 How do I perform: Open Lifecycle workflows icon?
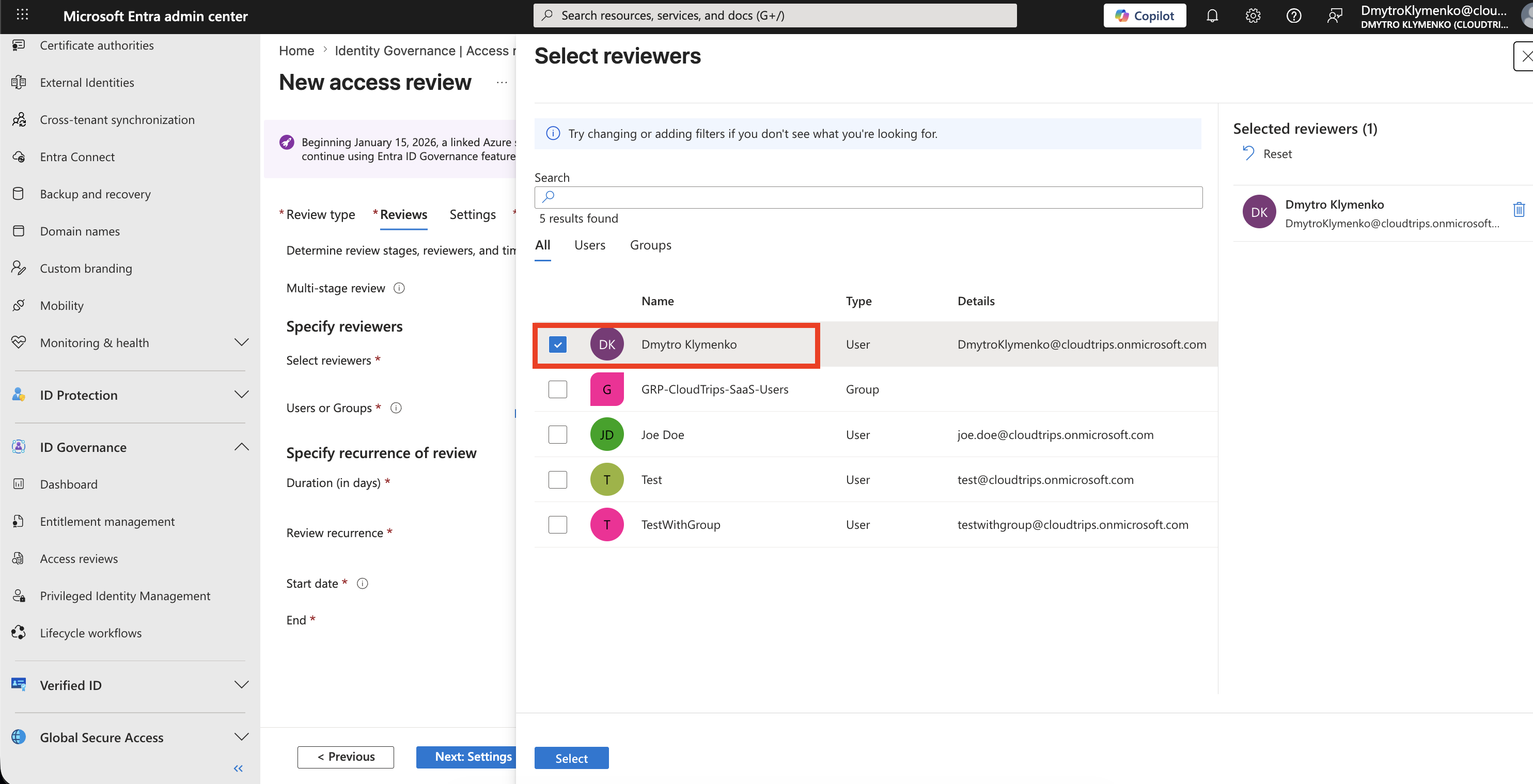pyautogui.click(x=19, y=633)
